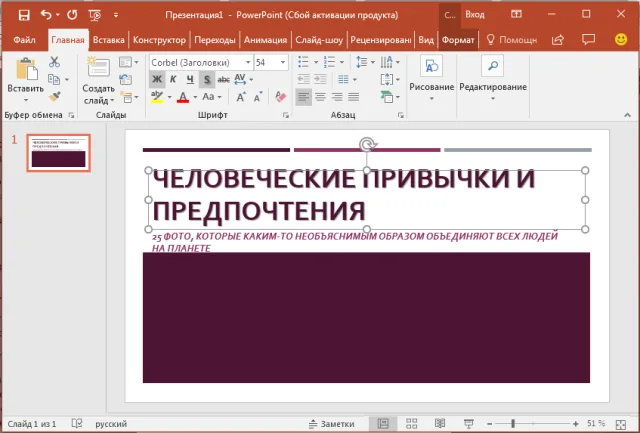Toggle Italic (К) formatting
Viewport: 640px width, 433px height.
173,79
